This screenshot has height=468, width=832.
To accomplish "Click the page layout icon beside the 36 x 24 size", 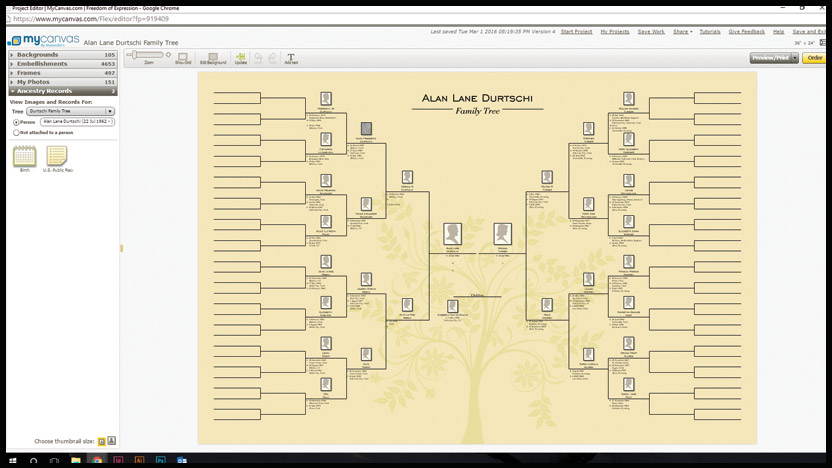I will [x=822, y=42].
